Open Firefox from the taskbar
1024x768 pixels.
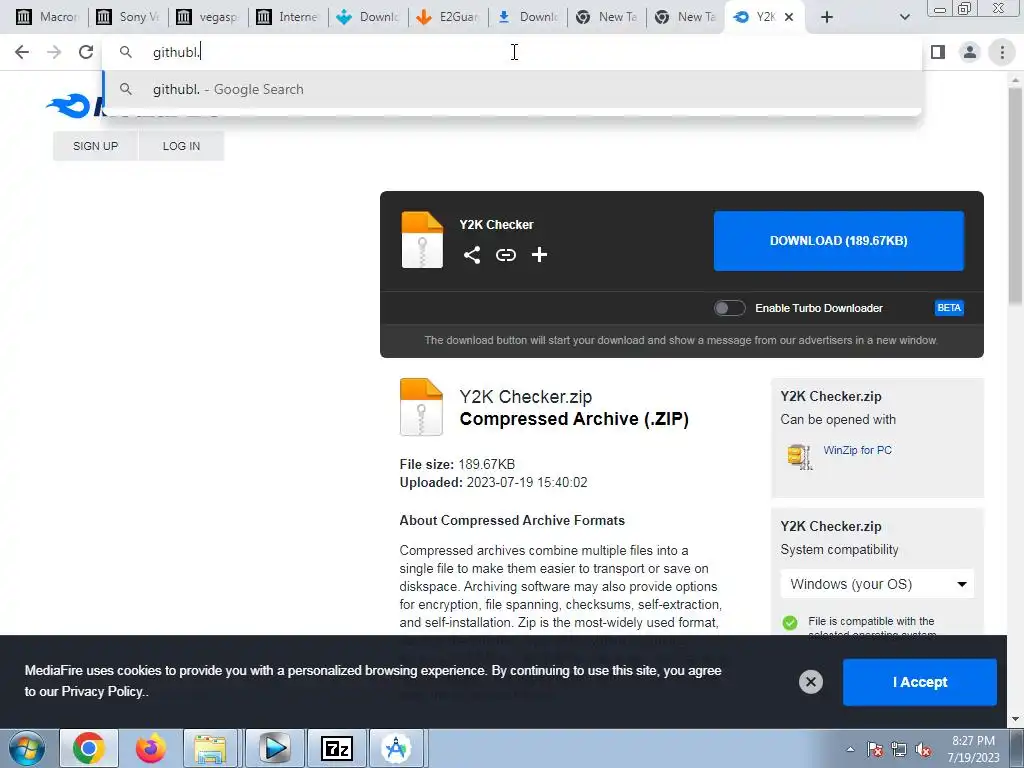[150, 748]
